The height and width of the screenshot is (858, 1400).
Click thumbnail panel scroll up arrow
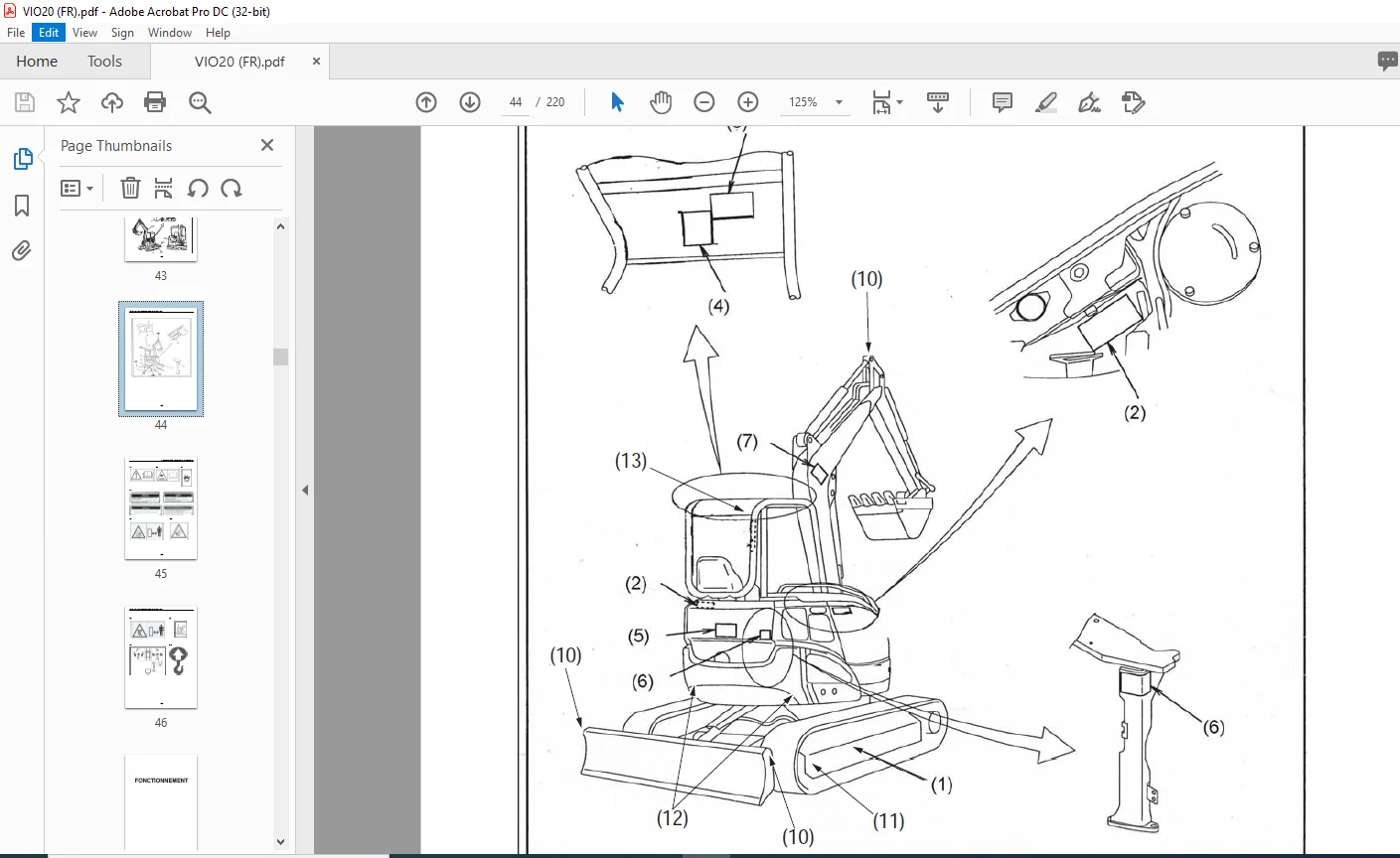click(x=280, y=226)
